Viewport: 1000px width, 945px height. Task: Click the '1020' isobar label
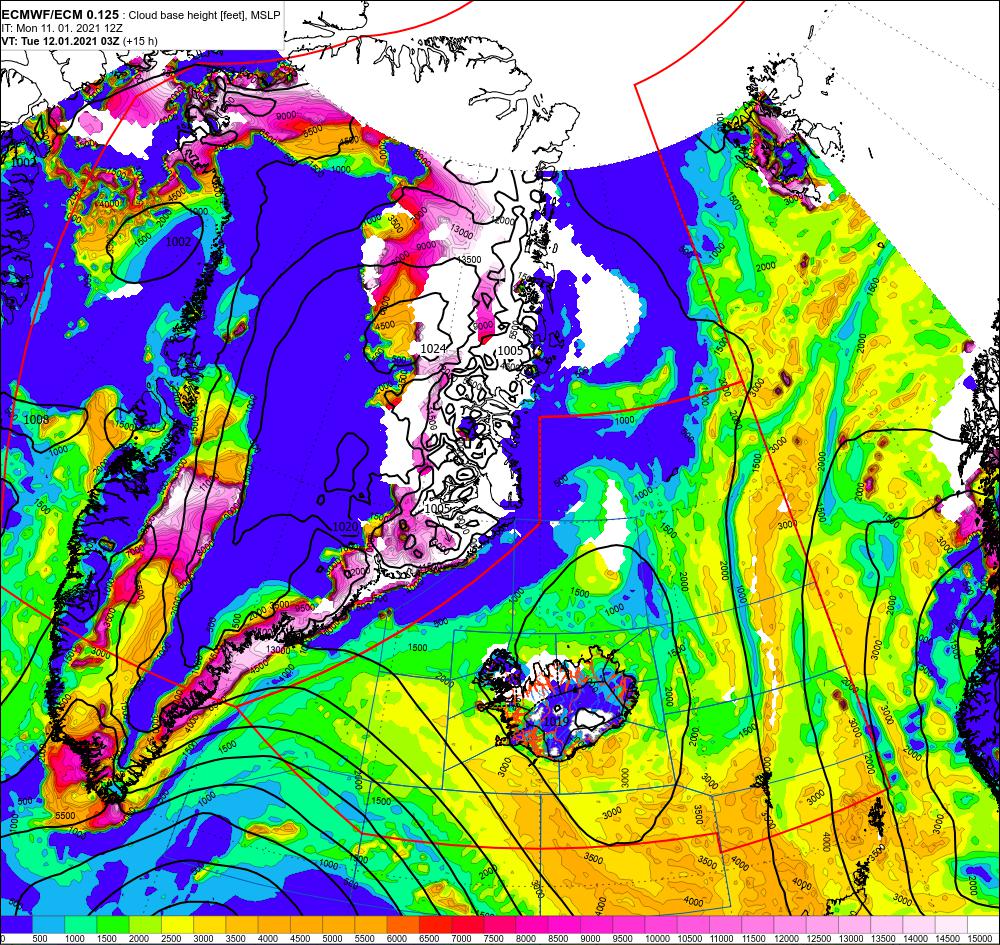(x=345, y=527)
